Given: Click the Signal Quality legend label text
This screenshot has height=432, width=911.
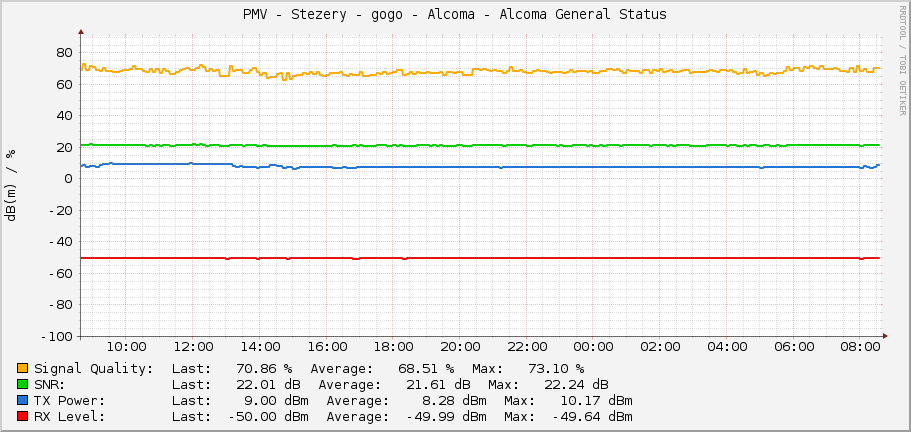Looking at the screenshot, I should click(x=94, y=368).
